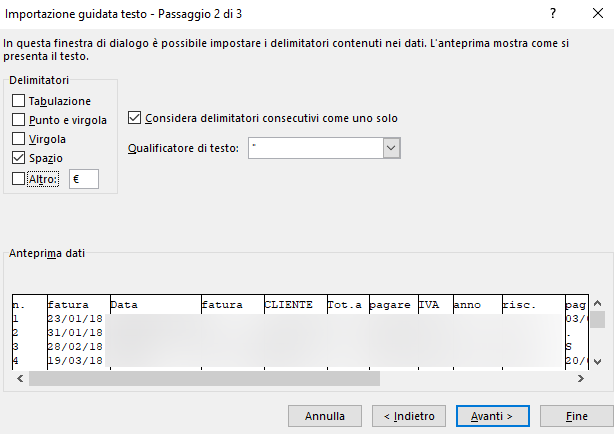Select the pagare column header in preview
614x434 pixels.
click(x=390, y=305)
